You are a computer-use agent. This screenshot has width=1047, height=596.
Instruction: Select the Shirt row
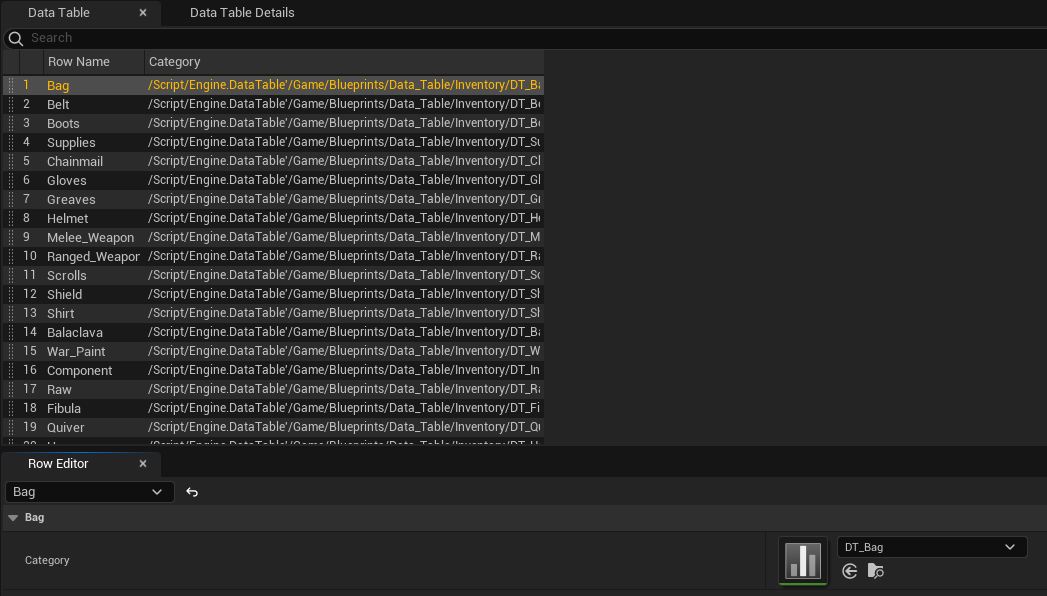[273, 313]
